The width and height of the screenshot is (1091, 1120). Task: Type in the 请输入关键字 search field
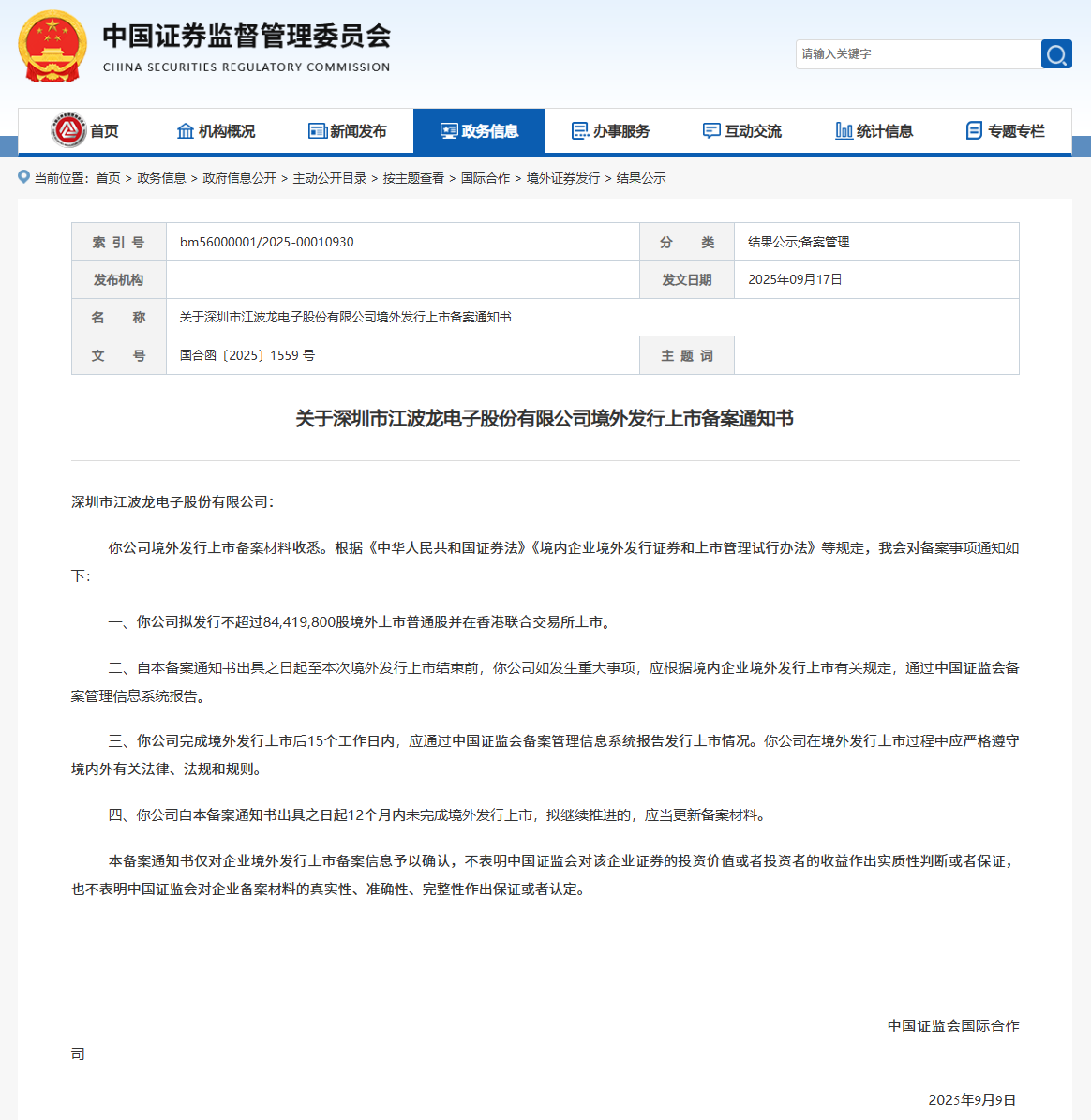click(x=917, y=54)
